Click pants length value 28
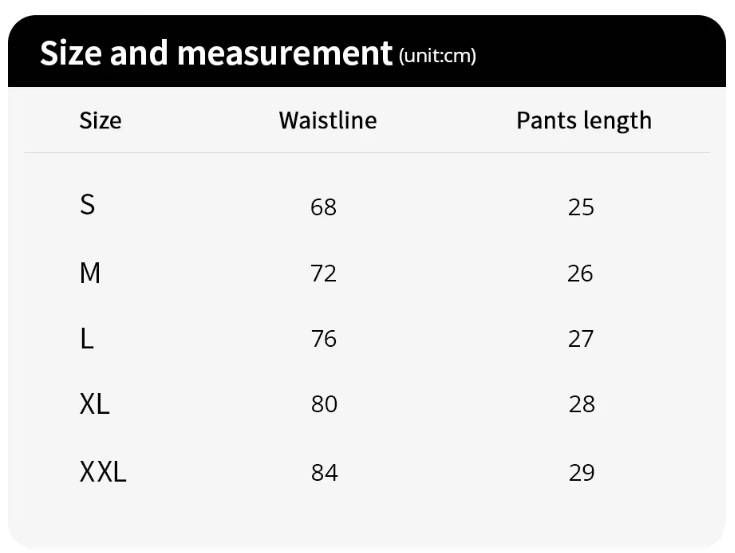Screen dimensions: 735x553 click(581, 405)
